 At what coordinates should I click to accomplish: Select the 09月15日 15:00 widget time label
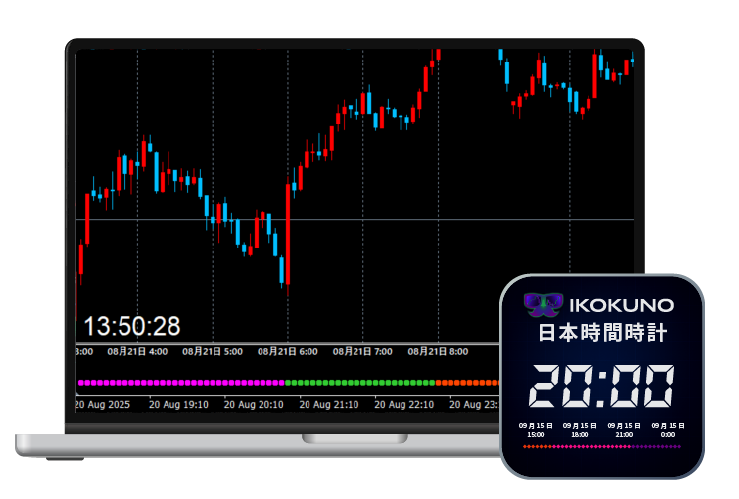[x=535, y=429]
